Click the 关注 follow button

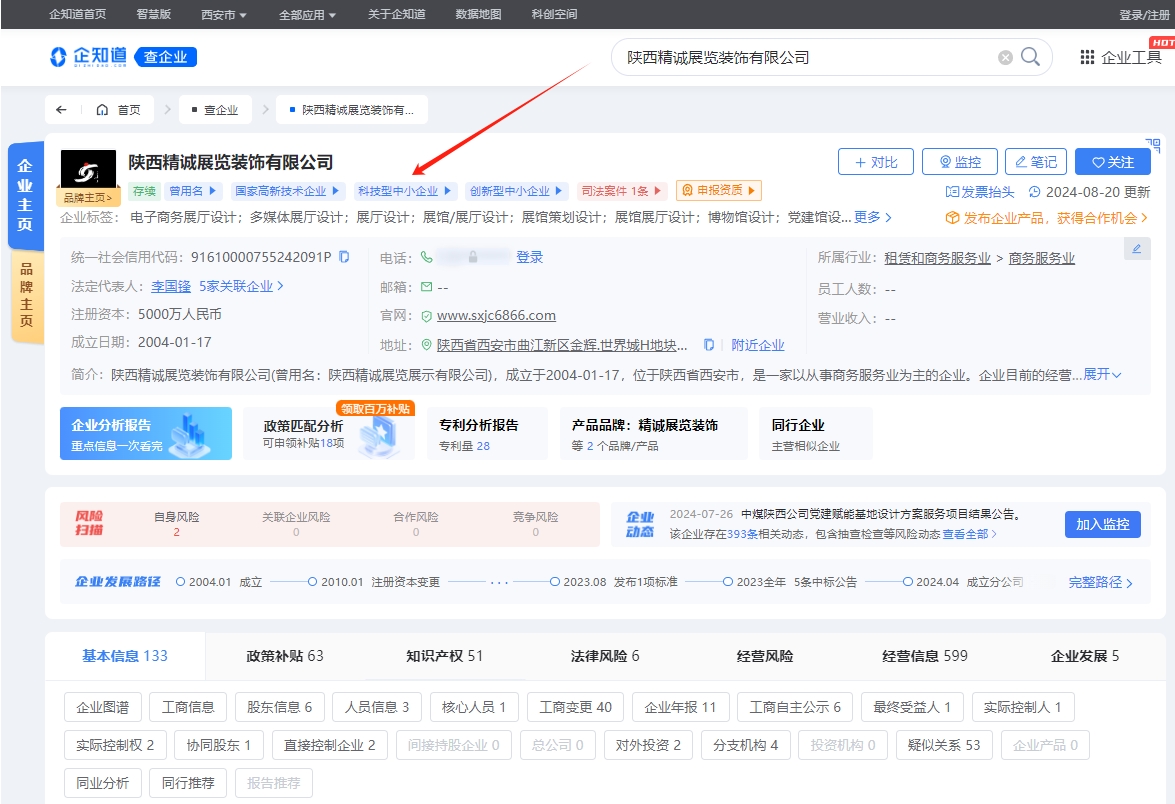1112,161
